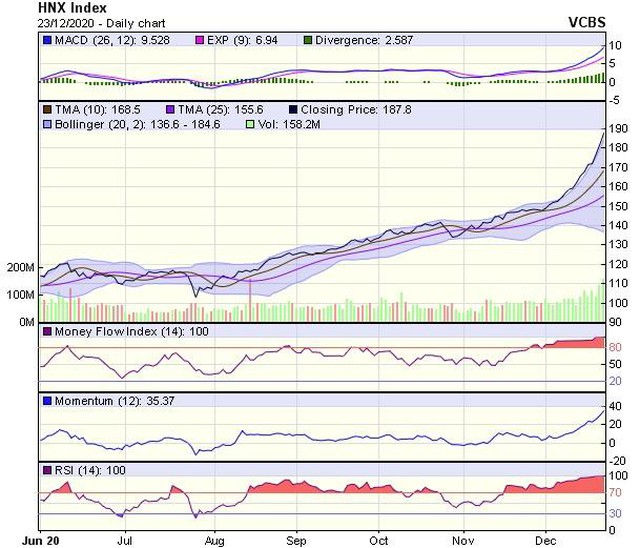This screenshot has width=640, height=548.
Task: Click the 100M volume axis label
Action: (x=20, y=295)
